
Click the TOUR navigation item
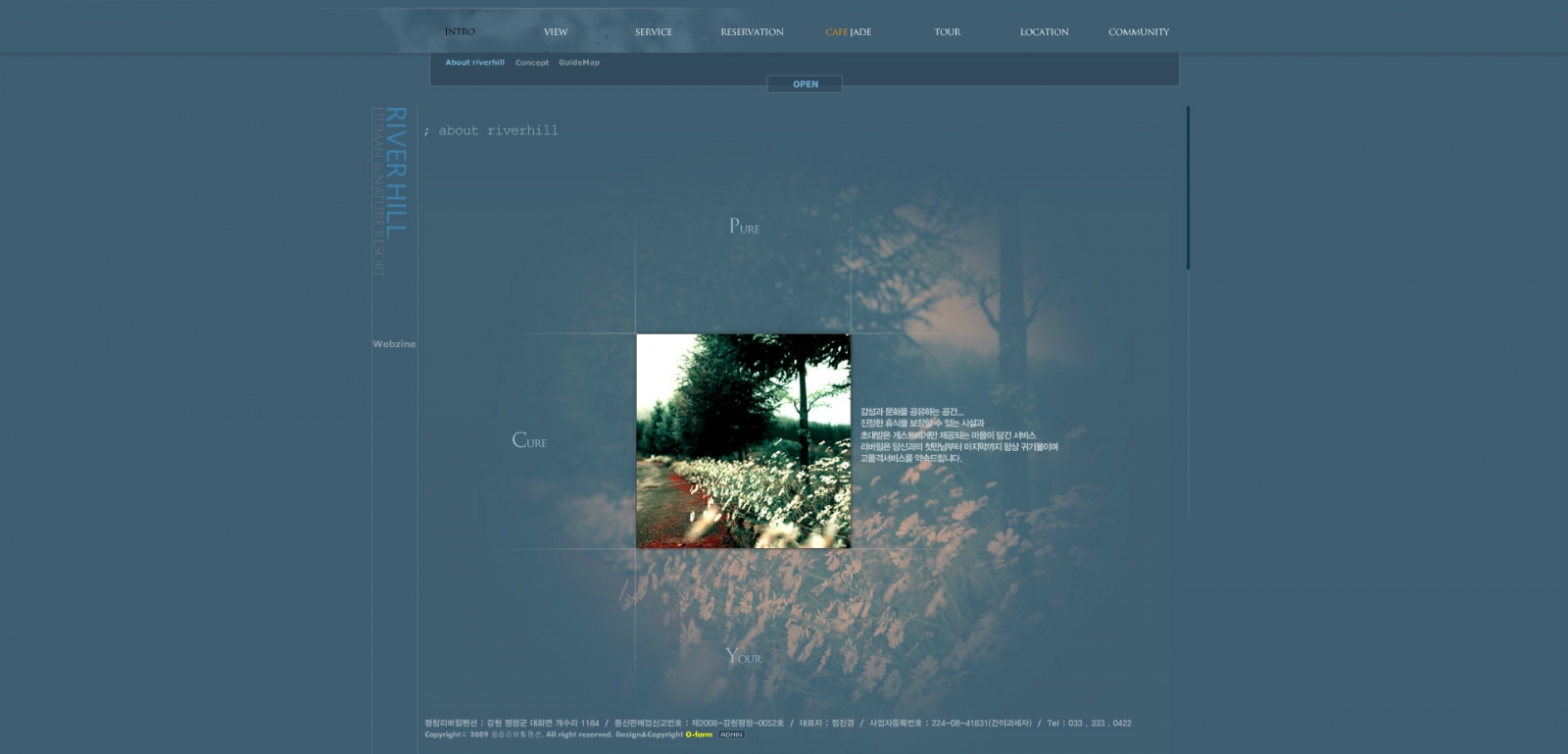(x=947, y=32)
